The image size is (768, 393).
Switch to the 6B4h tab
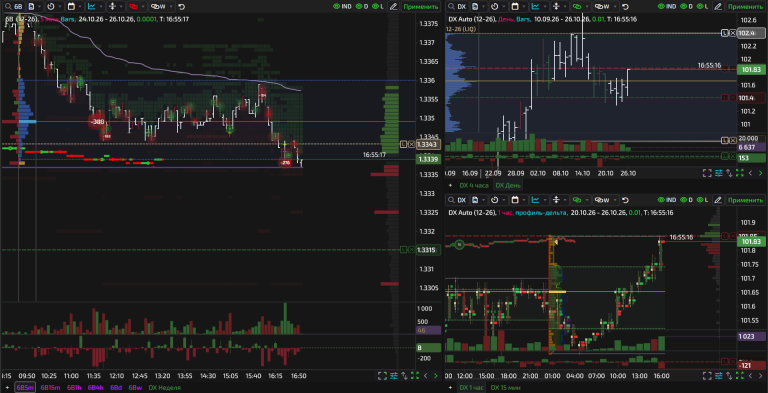point(96,388)
